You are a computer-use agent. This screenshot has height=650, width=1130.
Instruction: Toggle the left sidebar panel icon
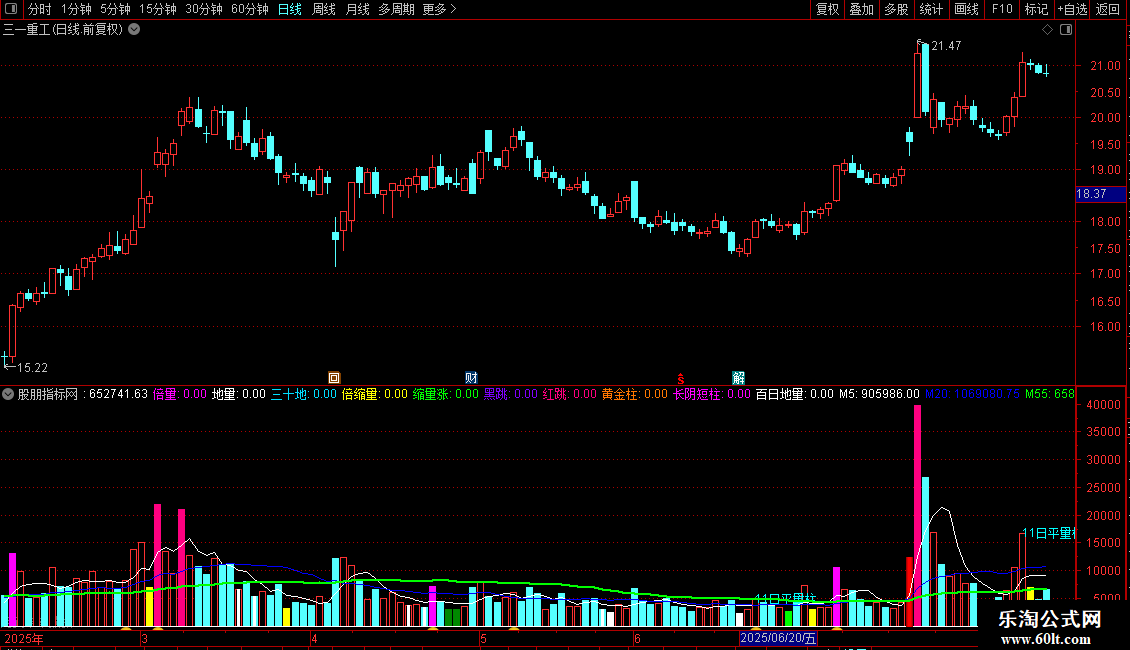click(10, 9)
